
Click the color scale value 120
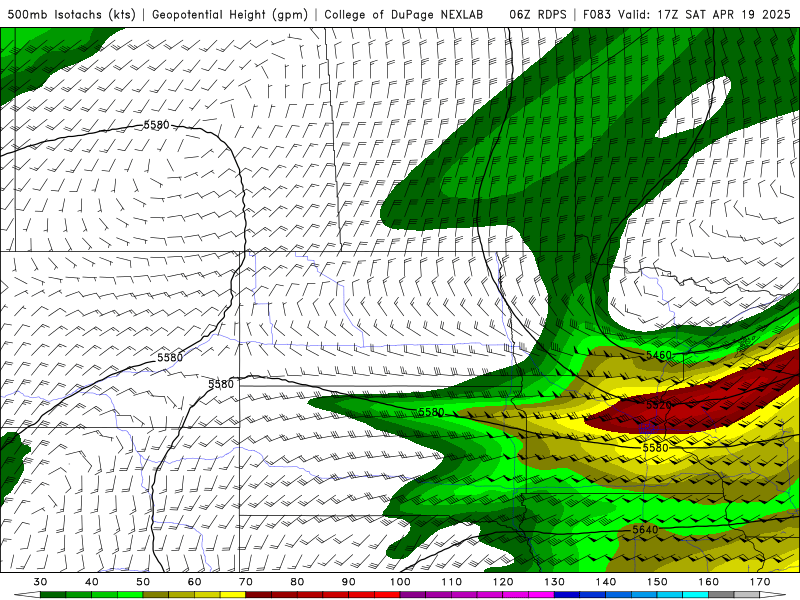pyautogui.click(x=503, y=582)
